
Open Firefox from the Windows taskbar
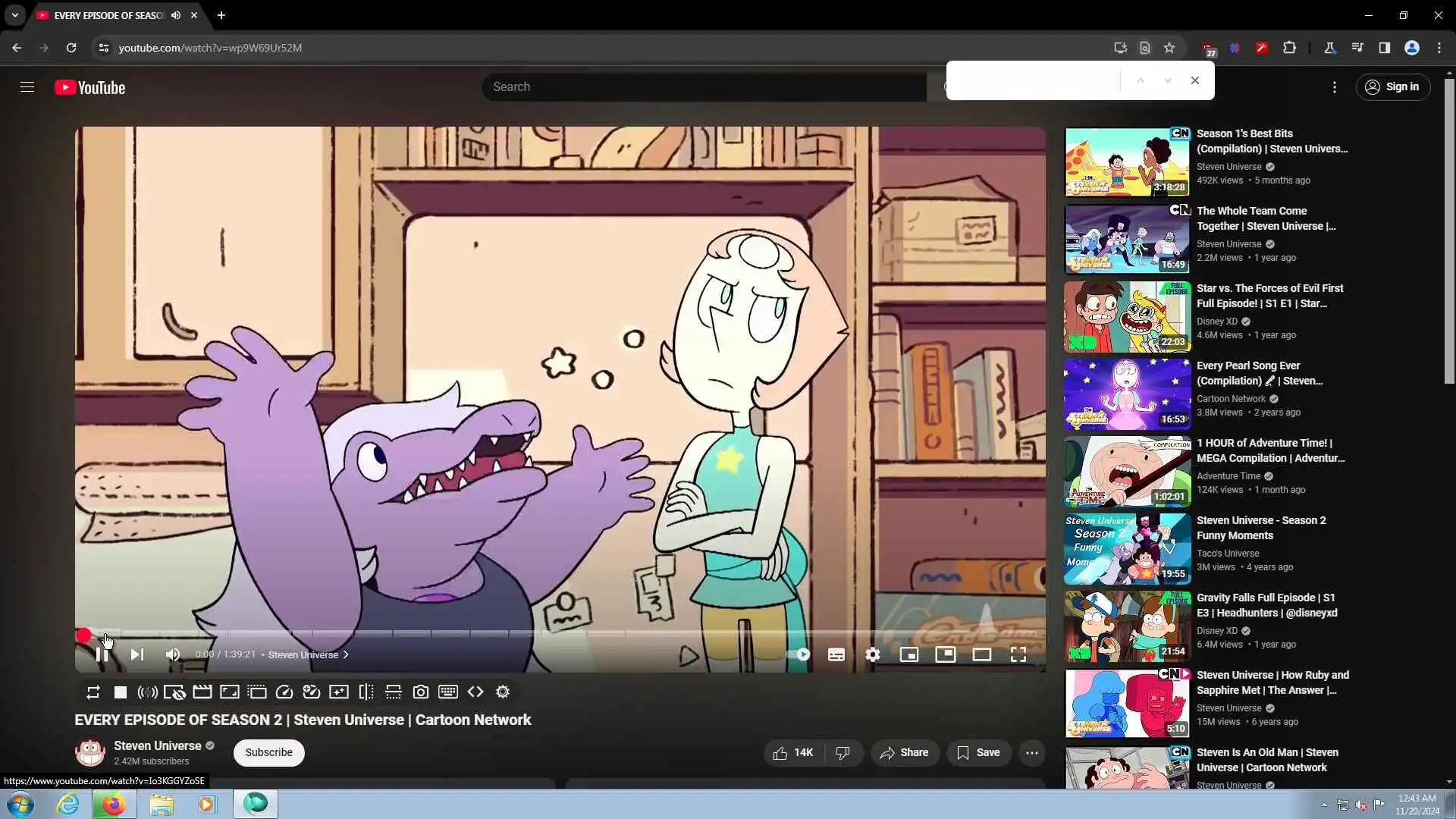114,804
